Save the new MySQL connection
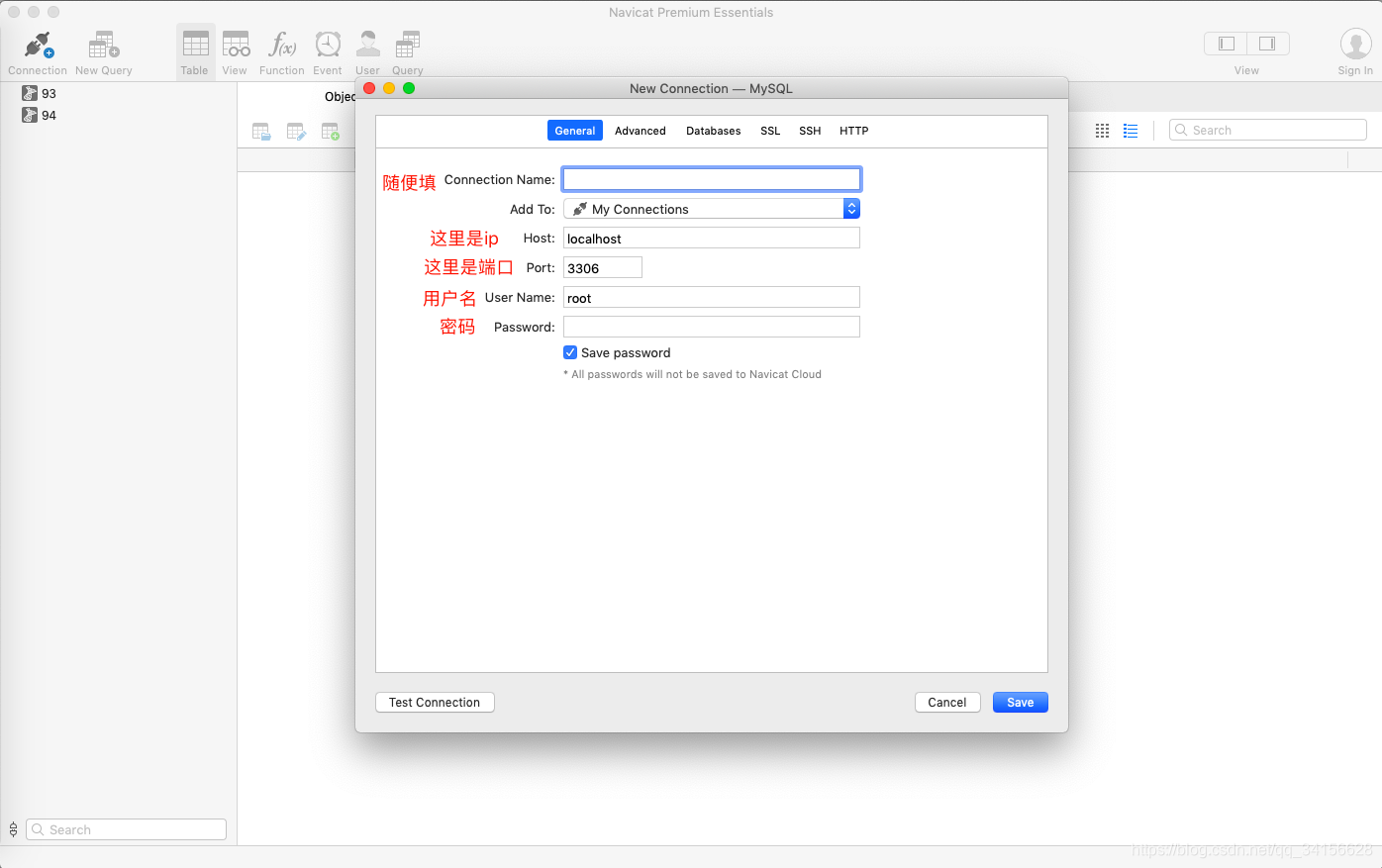The image size is (1382, 868). 1021,702
